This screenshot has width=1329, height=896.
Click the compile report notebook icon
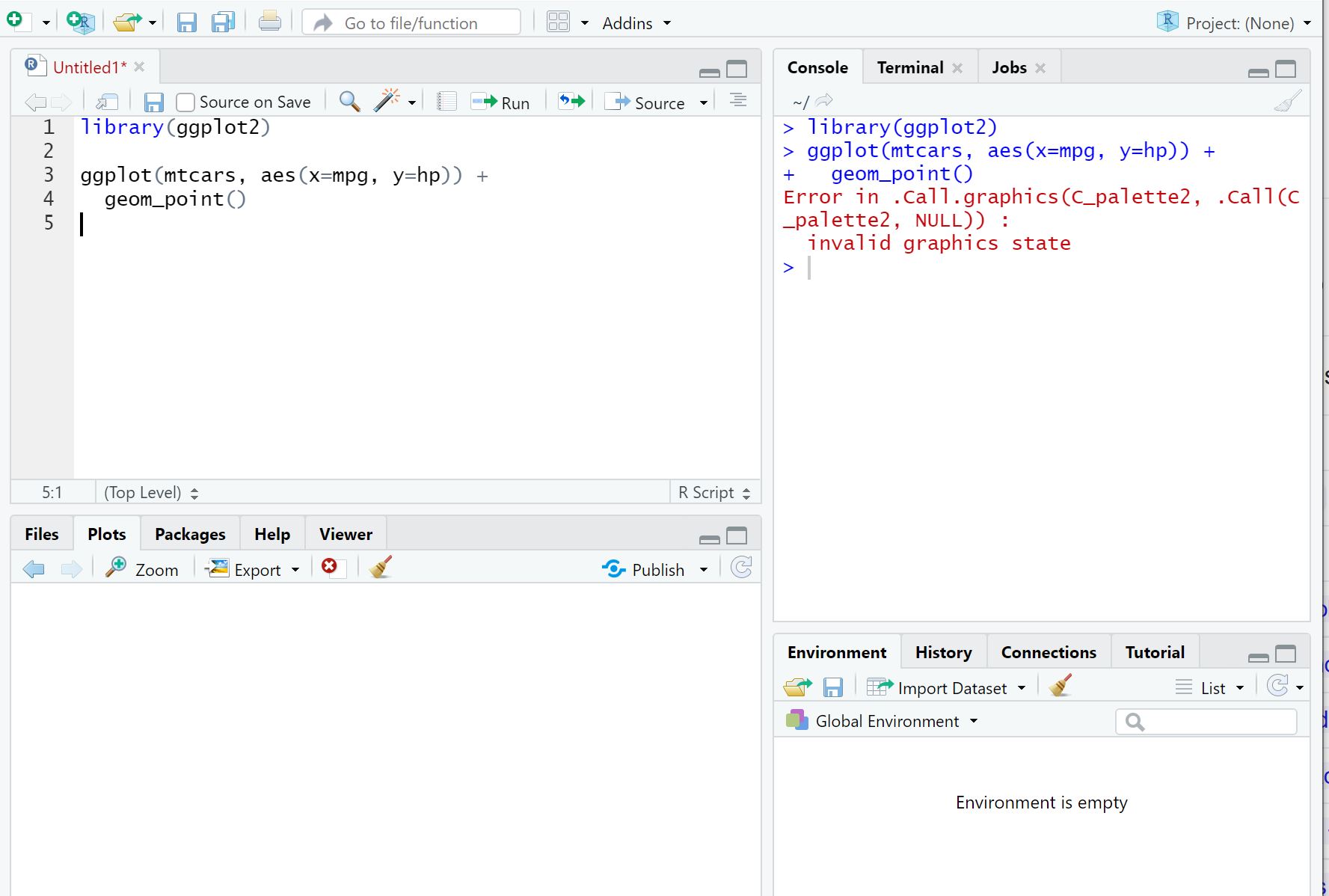click(x=447, y=101)
